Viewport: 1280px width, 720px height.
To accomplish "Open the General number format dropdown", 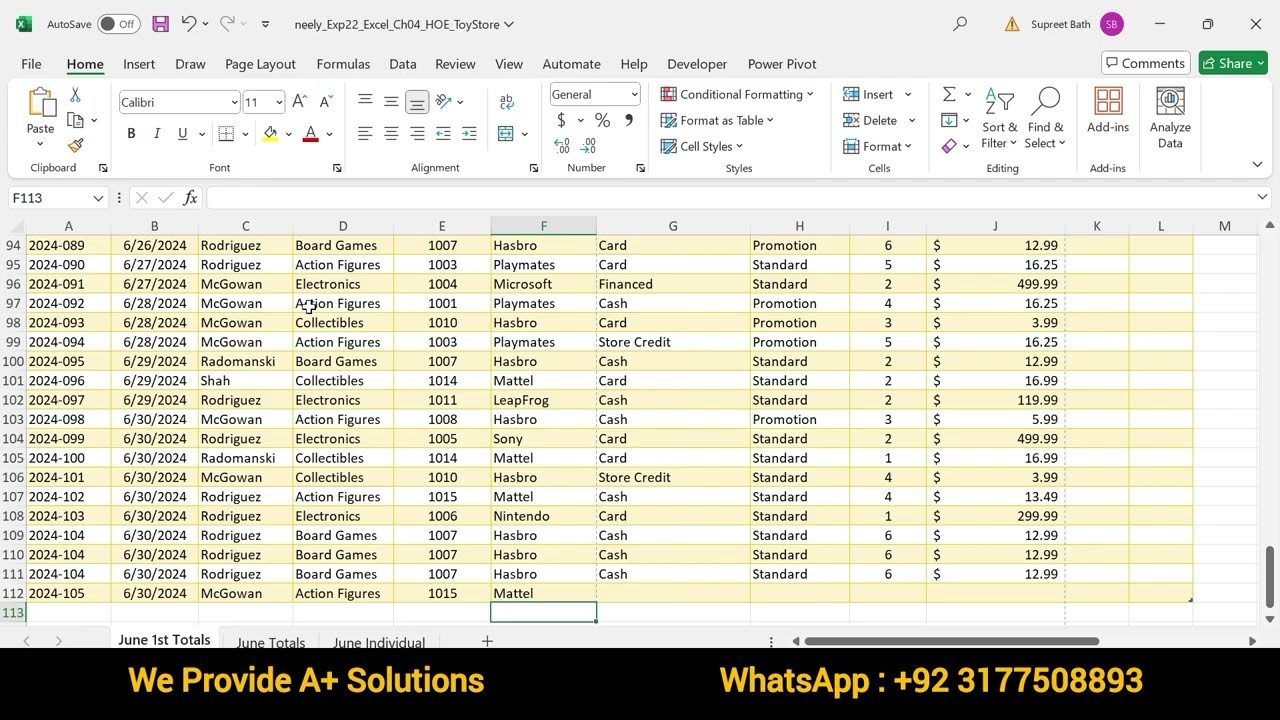I will pyautogui.click(x=634, y=94).
